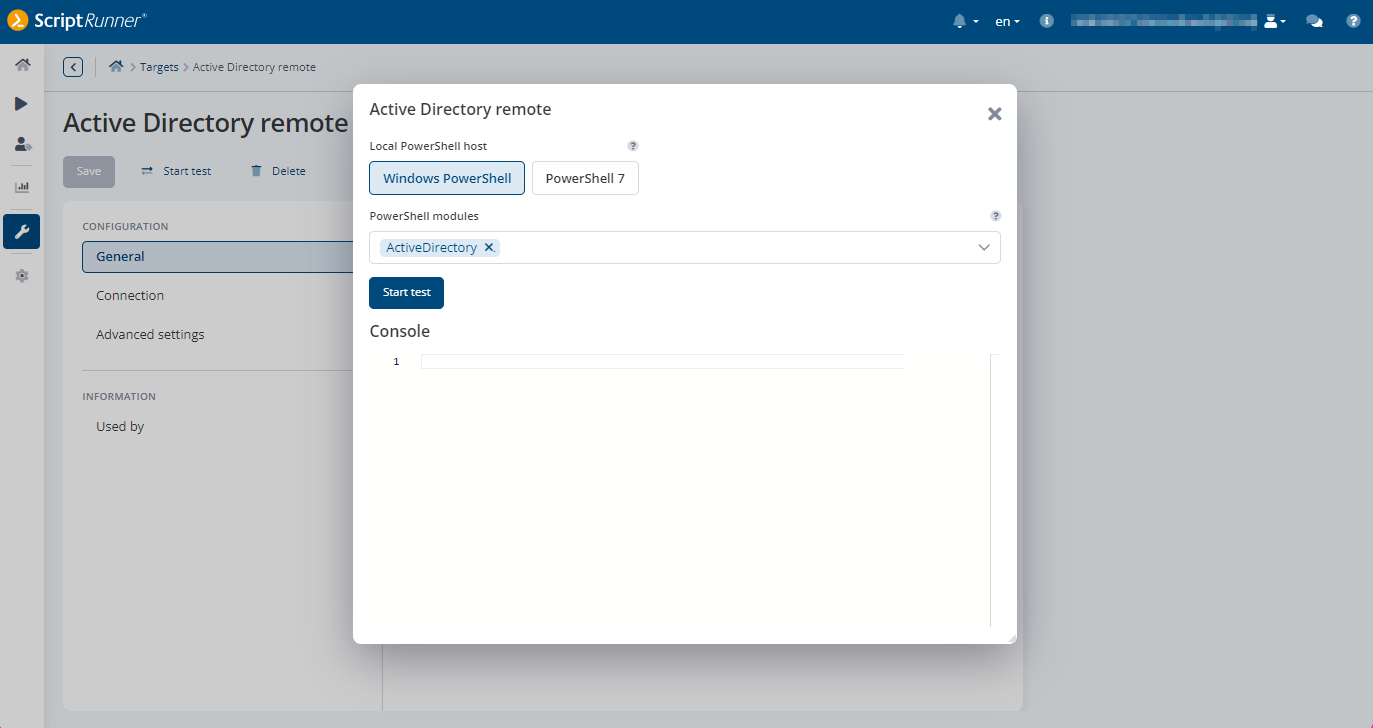
Task: Select the wrench configuration icon in sidebar
Action: [x=22, y=232]
